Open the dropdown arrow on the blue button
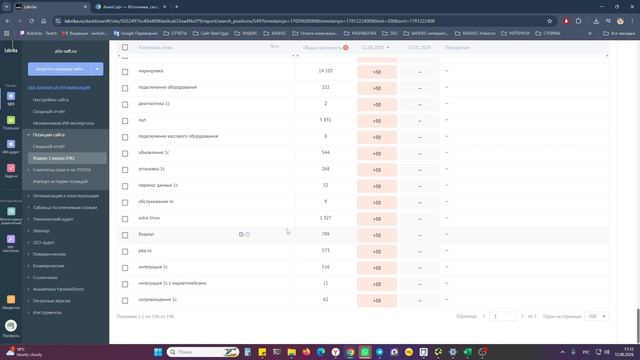The width and height of the screenshot is (640, 360). (x=97, y=69)
